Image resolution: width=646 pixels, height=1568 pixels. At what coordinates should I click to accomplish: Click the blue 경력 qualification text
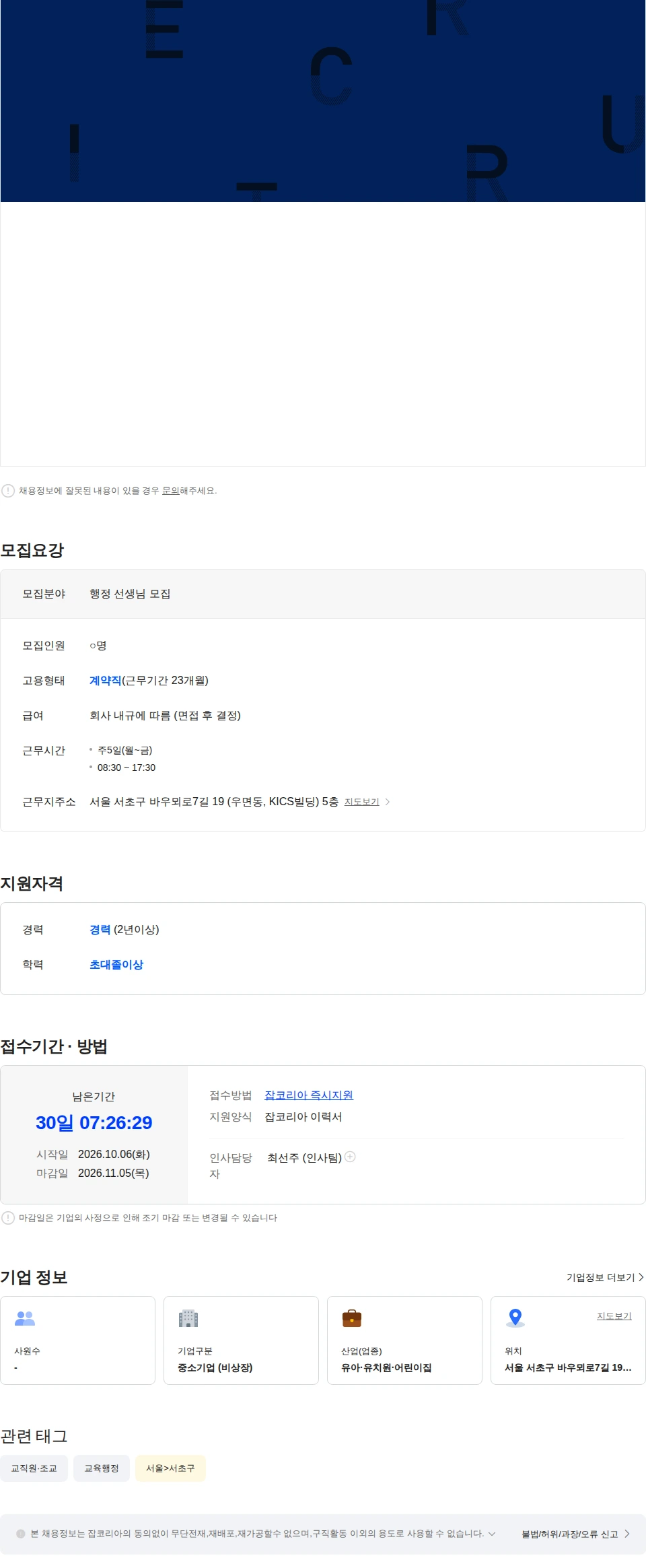pyautogui.click(x=100, y=930)
